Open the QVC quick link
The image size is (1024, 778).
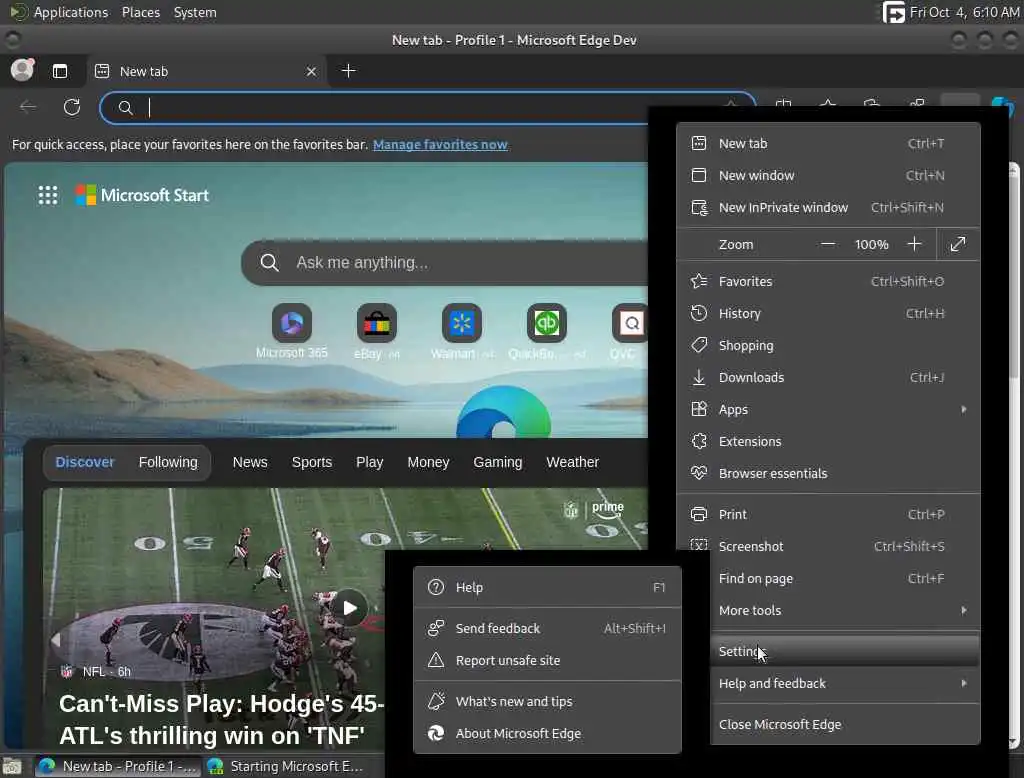click(x=628, y=331)
